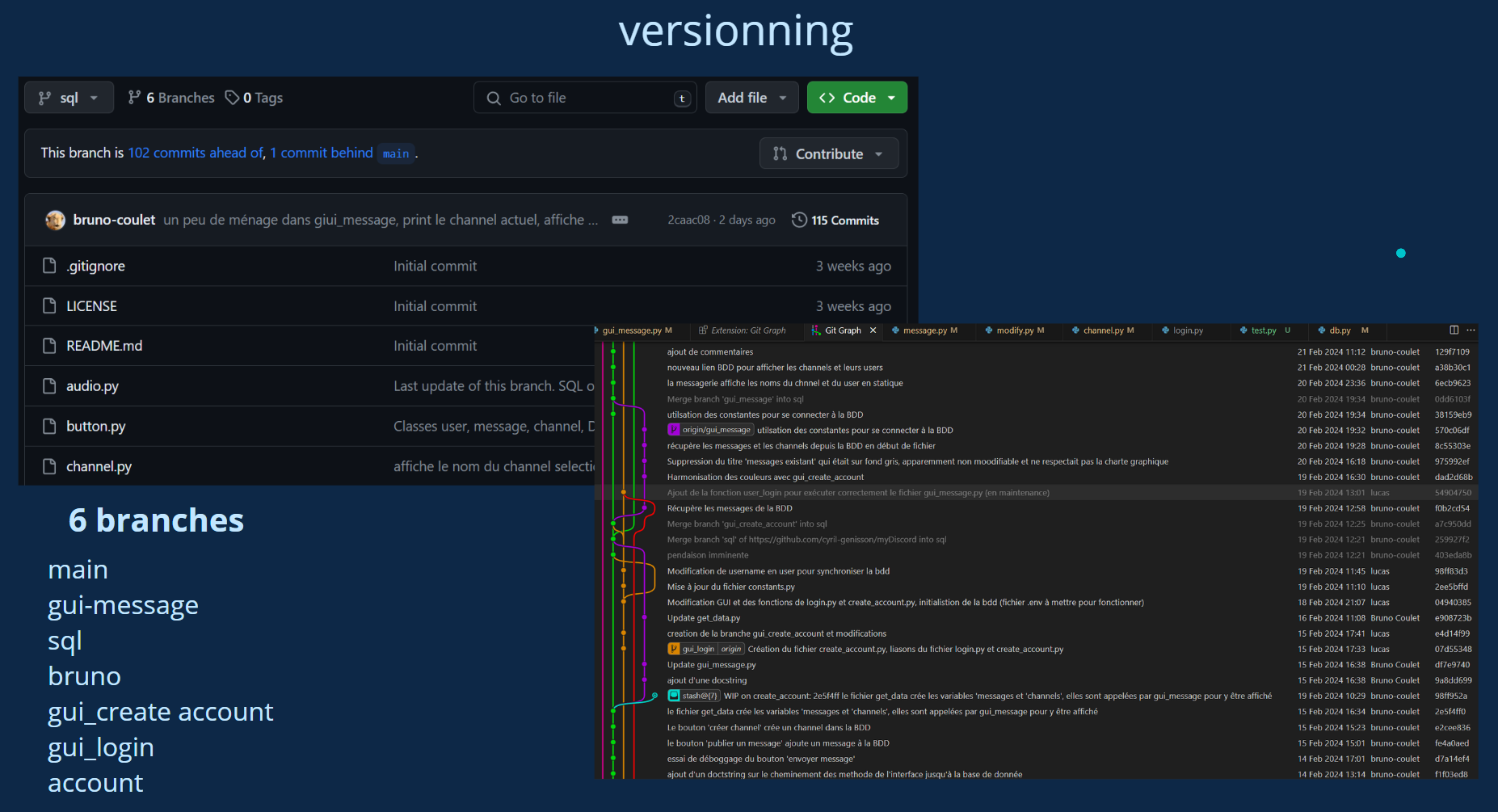The image size is (1498, 812).
Task: Click the file icon next to .gitignore
Action: 49,266
